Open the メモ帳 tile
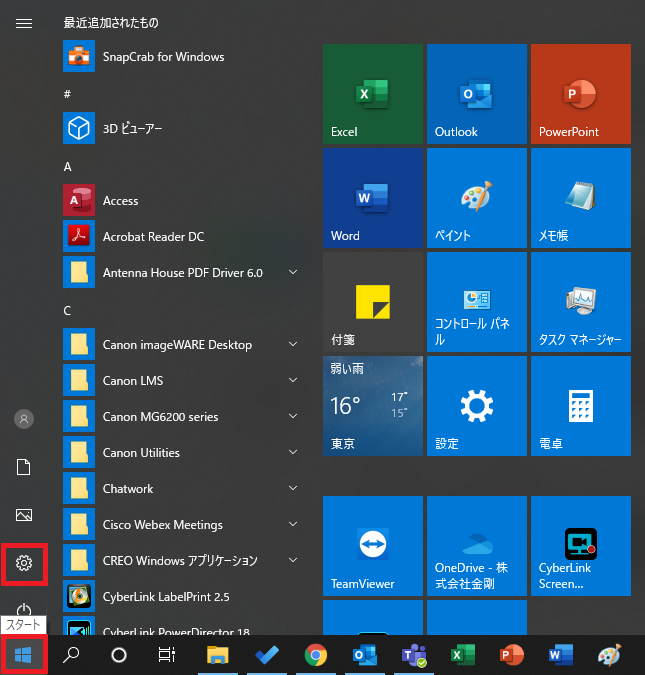 [581, 198]
